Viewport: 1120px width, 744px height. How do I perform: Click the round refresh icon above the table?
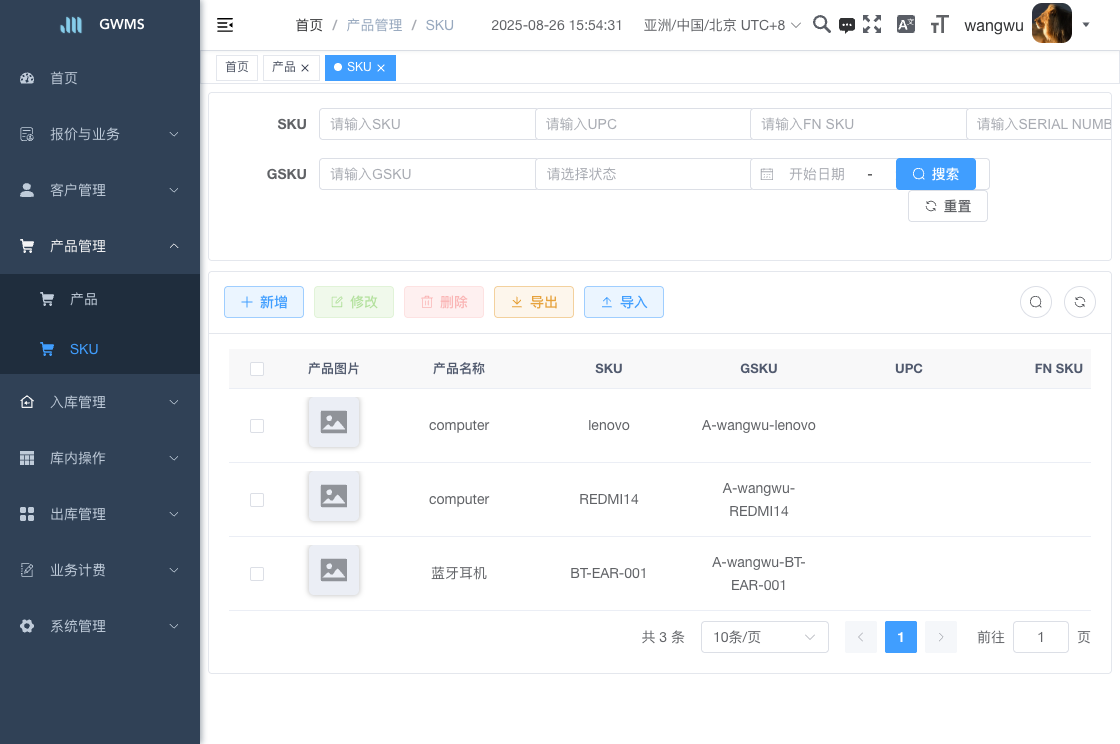point(1080,302)
